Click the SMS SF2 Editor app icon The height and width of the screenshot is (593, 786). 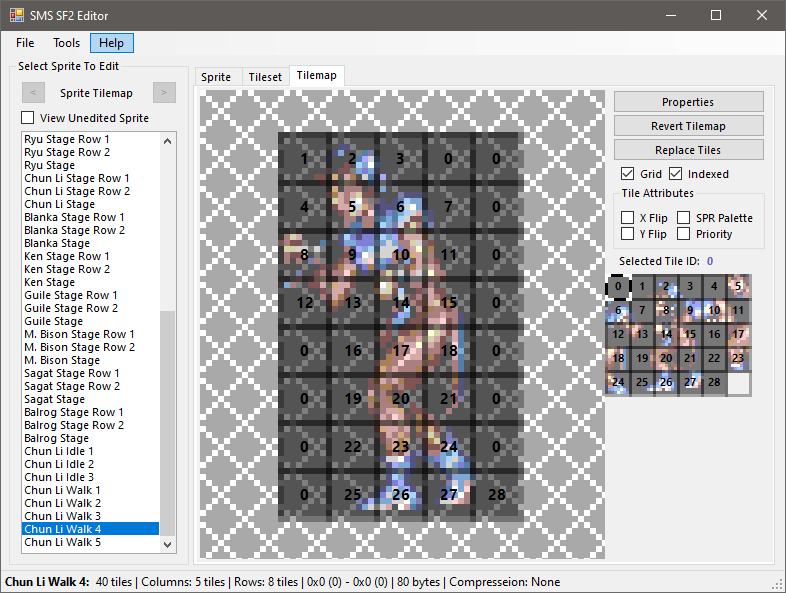(17, 16)
